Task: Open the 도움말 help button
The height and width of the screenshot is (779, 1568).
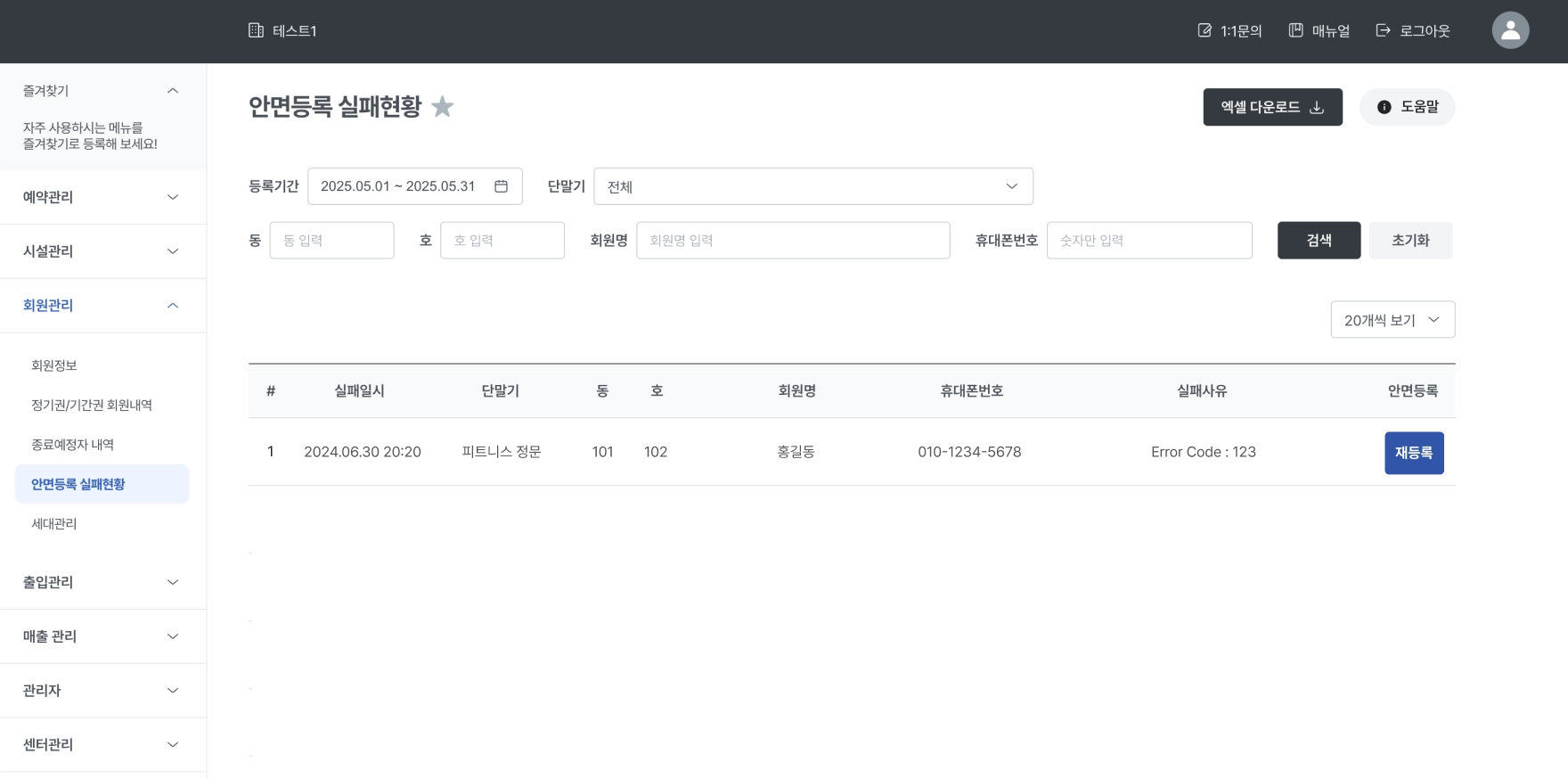Action: 1407,107
